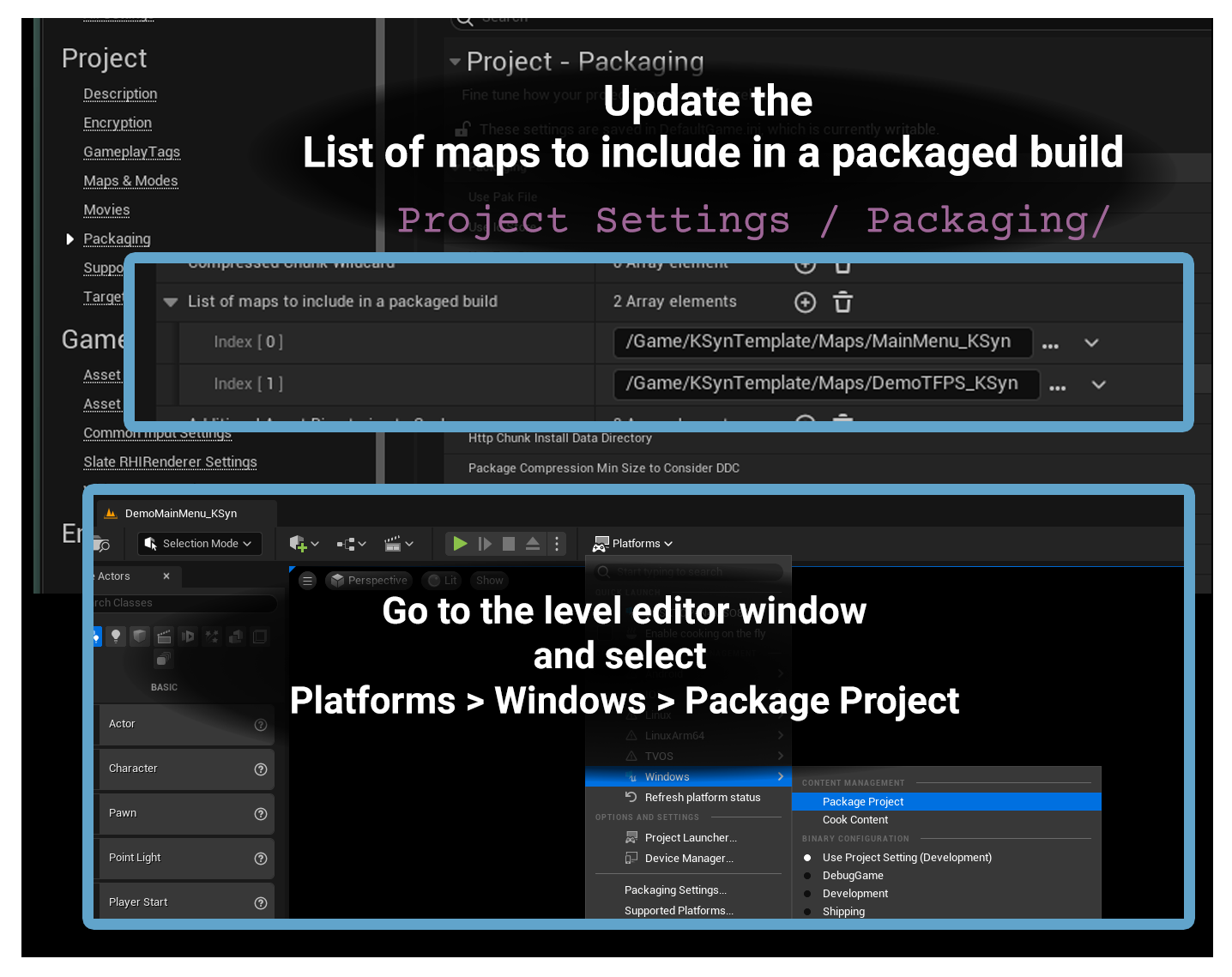Open the play options three-dots menu

(557, 543)
